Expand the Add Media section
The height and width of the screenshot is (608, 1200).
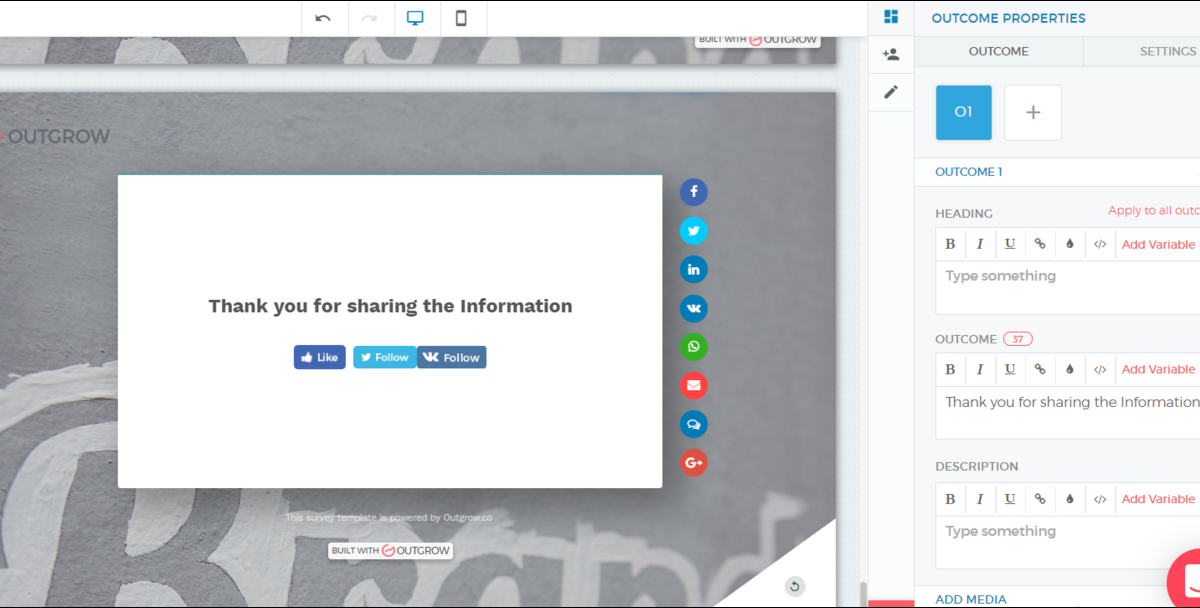tap(970, 599)
